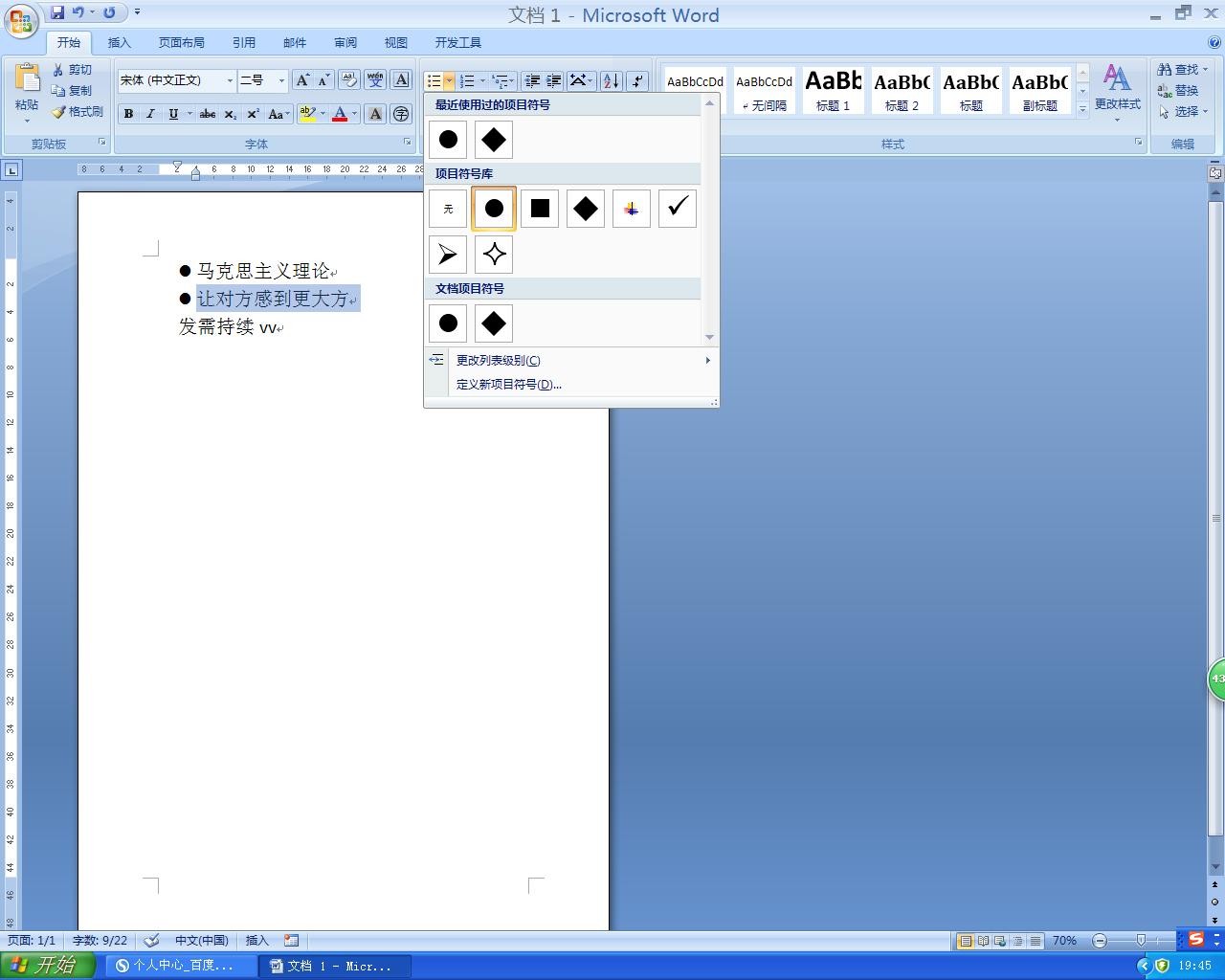This screenshot has width=1225, height=980.
Task: Click 更改样式 (Change Styles) button
Action: click(1117, 92)
